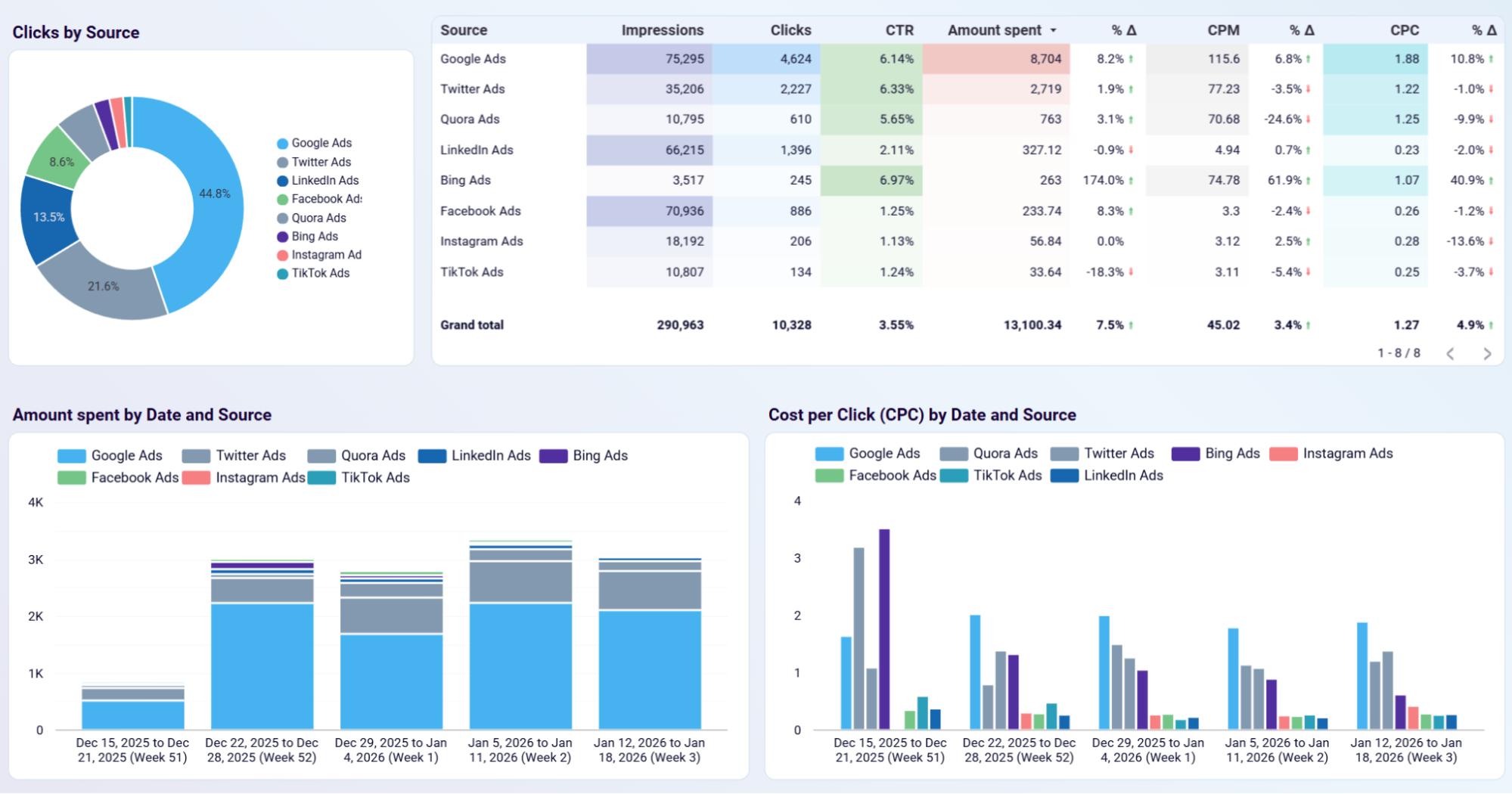Viewport: 1512px width, 794px height.
Task: Click Quora Ads swatch in Amount spent legend
Action: 321,455
